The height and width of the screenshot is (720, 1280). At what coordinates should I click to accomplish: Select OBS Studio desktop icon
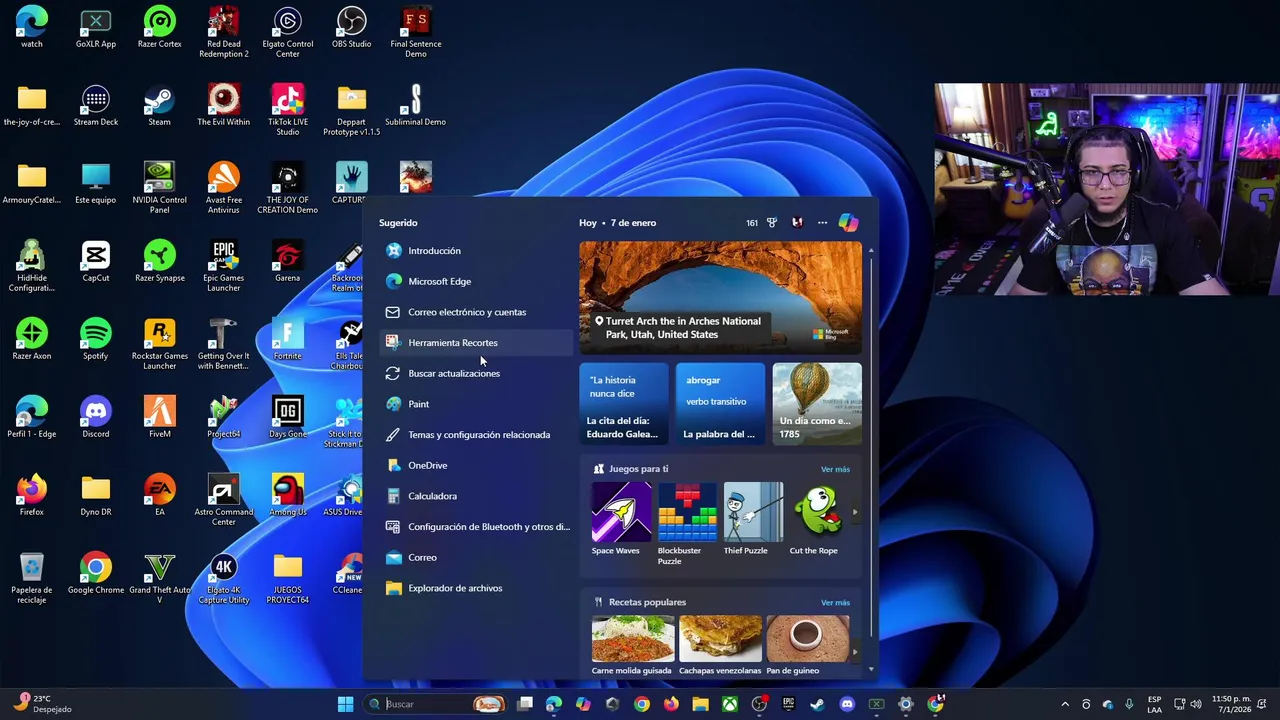point(351,28)
